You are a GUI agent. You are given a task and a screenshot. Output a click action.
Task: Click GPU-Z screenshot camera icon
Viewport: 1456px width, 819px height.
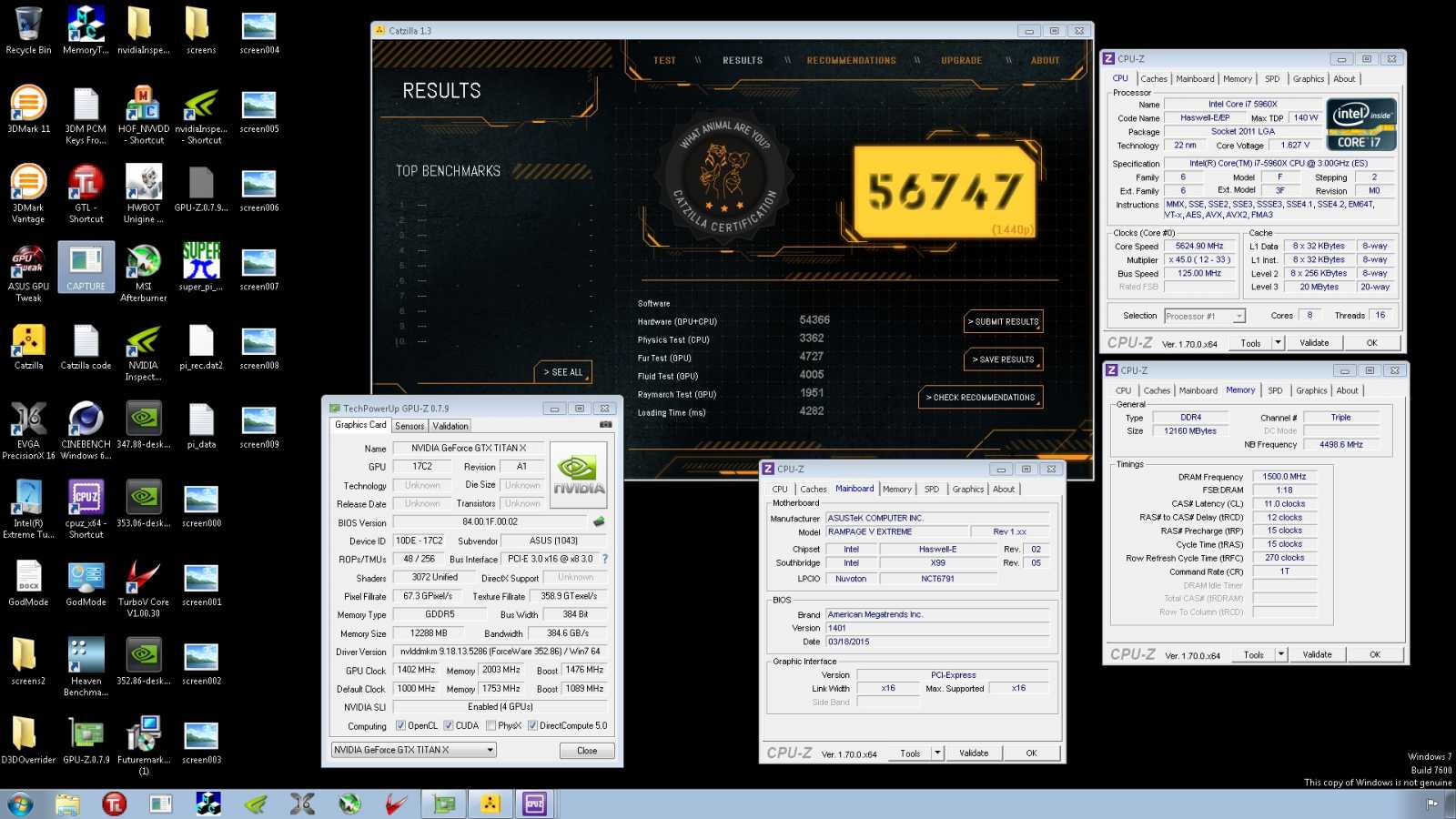coord(606,425)
